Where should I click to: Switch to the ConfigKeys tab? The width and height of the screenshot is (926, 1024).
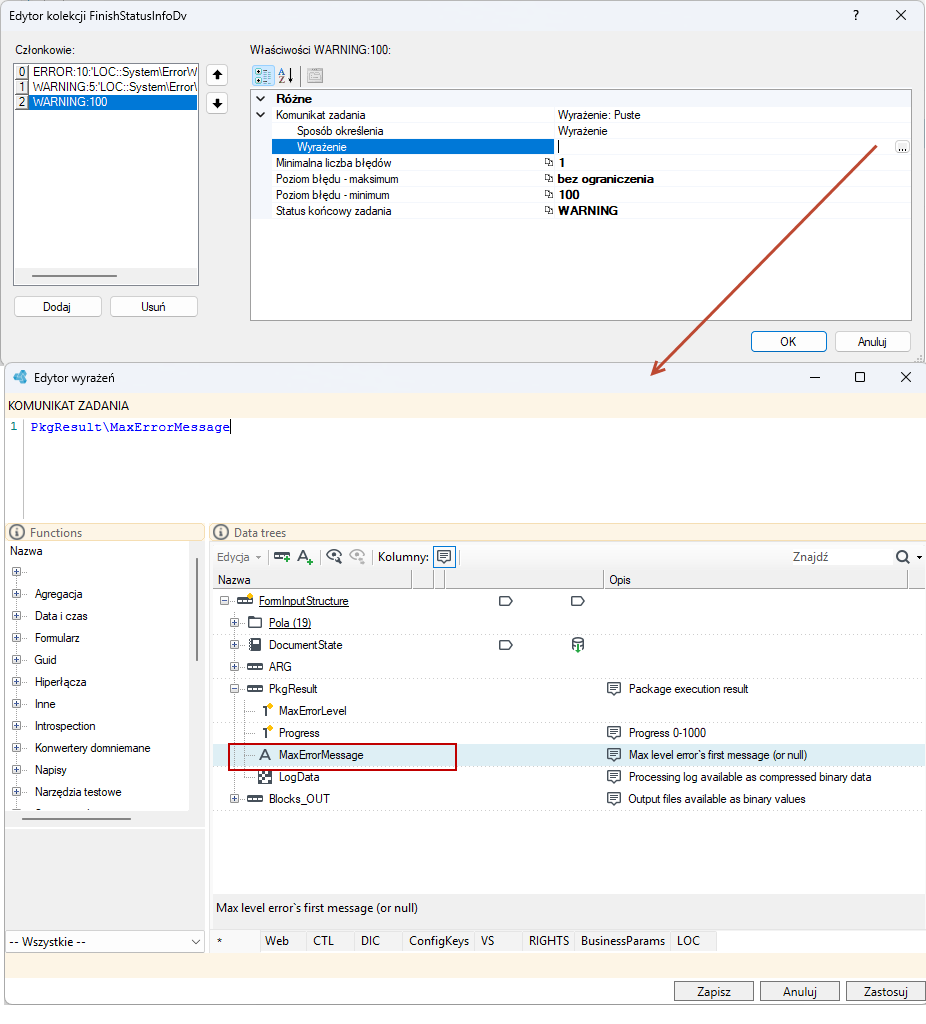(439, 941)
